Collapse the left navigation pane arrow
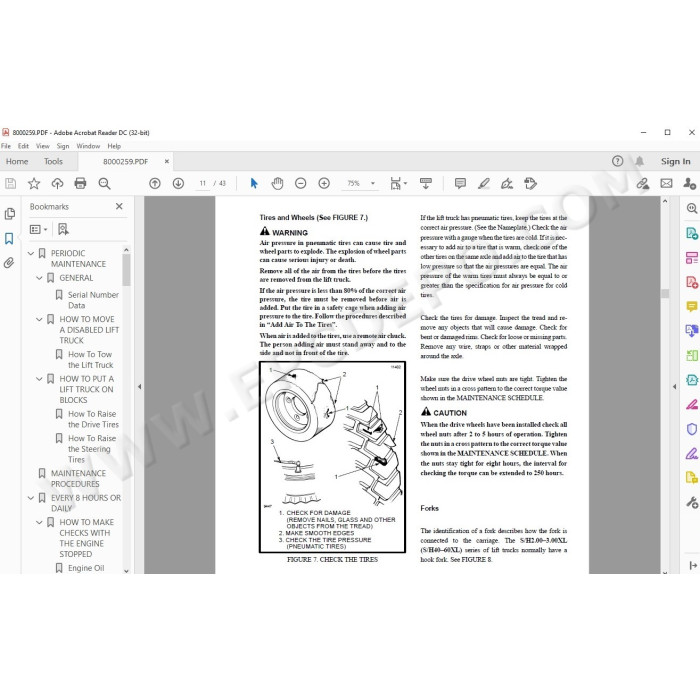This screenshot has width=700, height=700. (139, 387)
